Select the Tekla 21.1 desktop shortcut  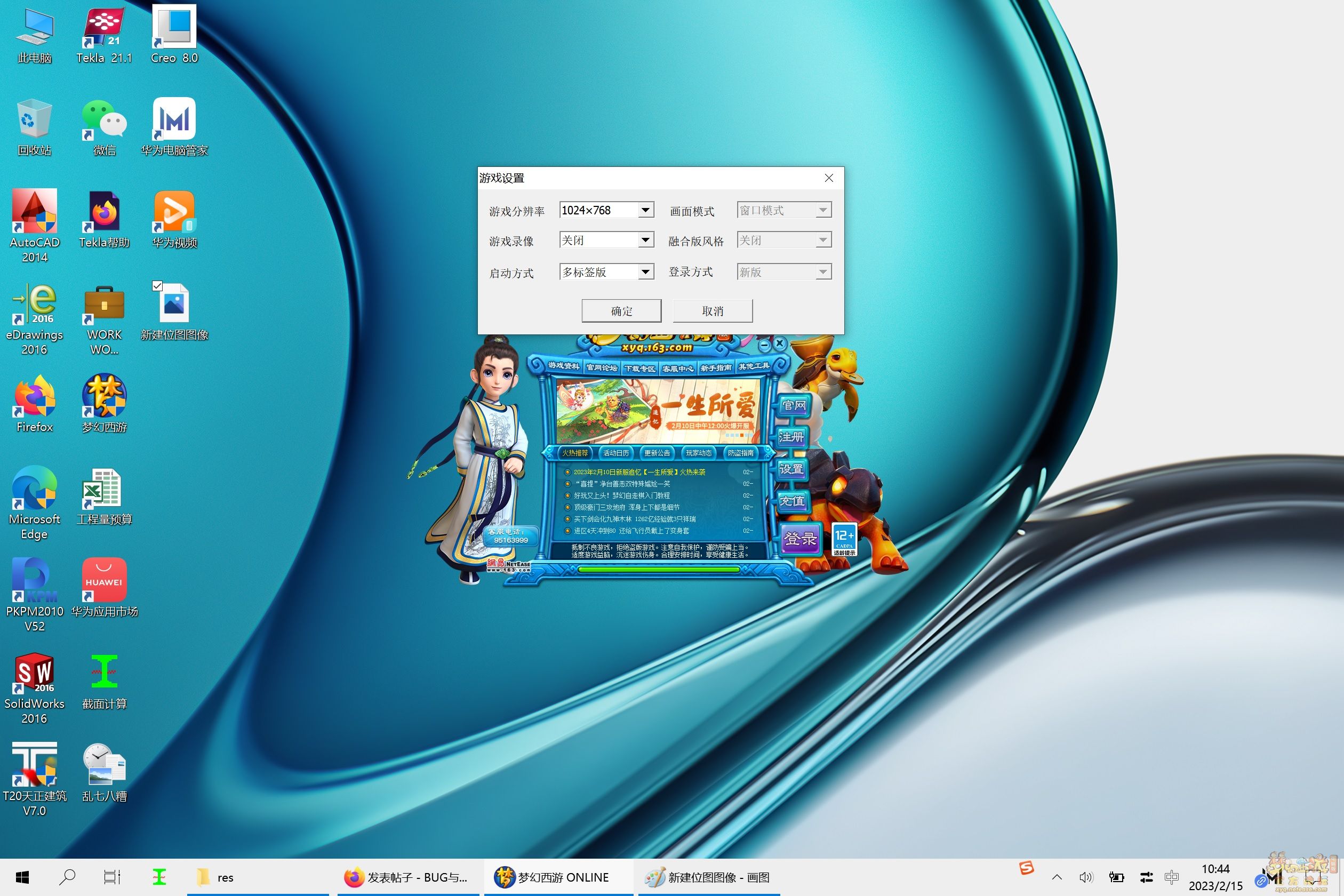click(x=104, y=34)
